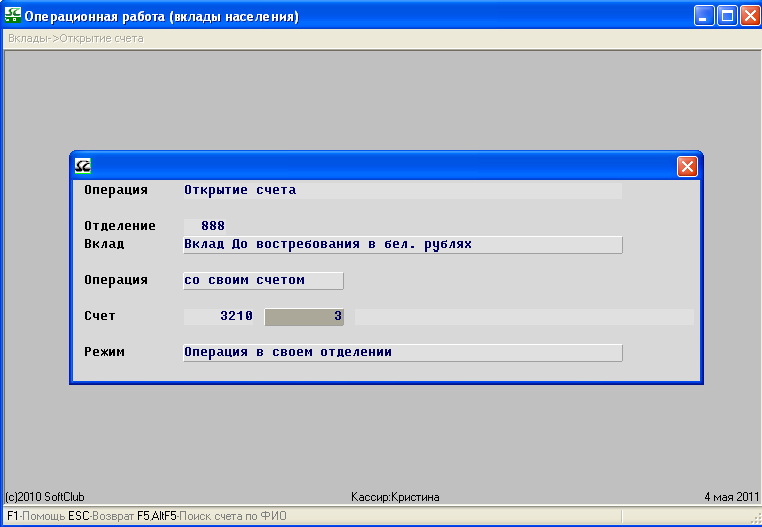
Task: Click the account field showing 3210
Action: point(218,316)
